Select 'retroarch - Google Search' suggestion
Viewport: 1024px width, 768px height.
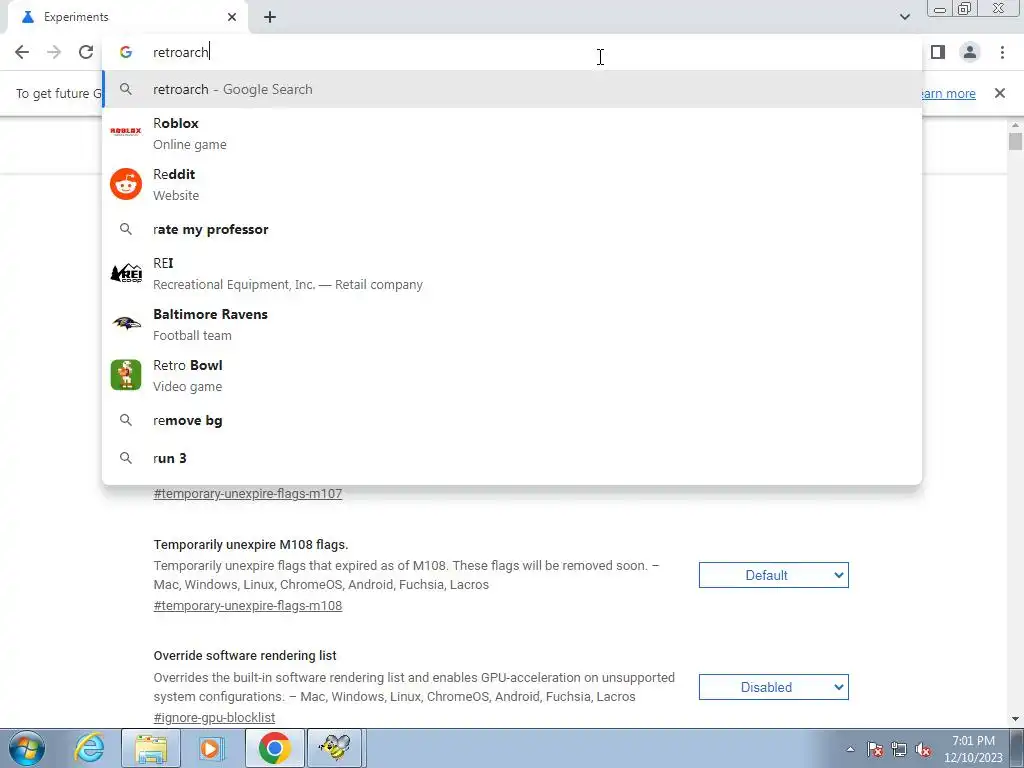(x=512, y=89)
